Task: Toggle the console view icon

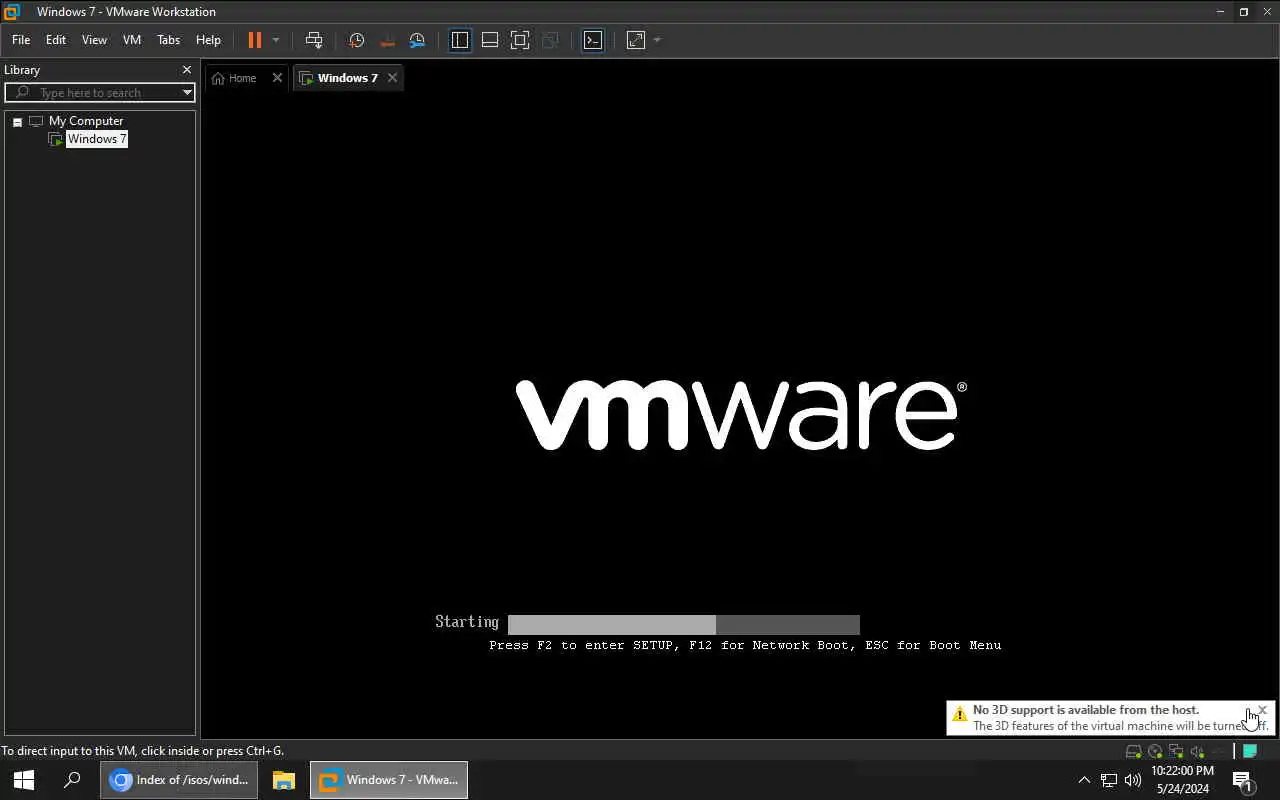Action: coord(593,40)
